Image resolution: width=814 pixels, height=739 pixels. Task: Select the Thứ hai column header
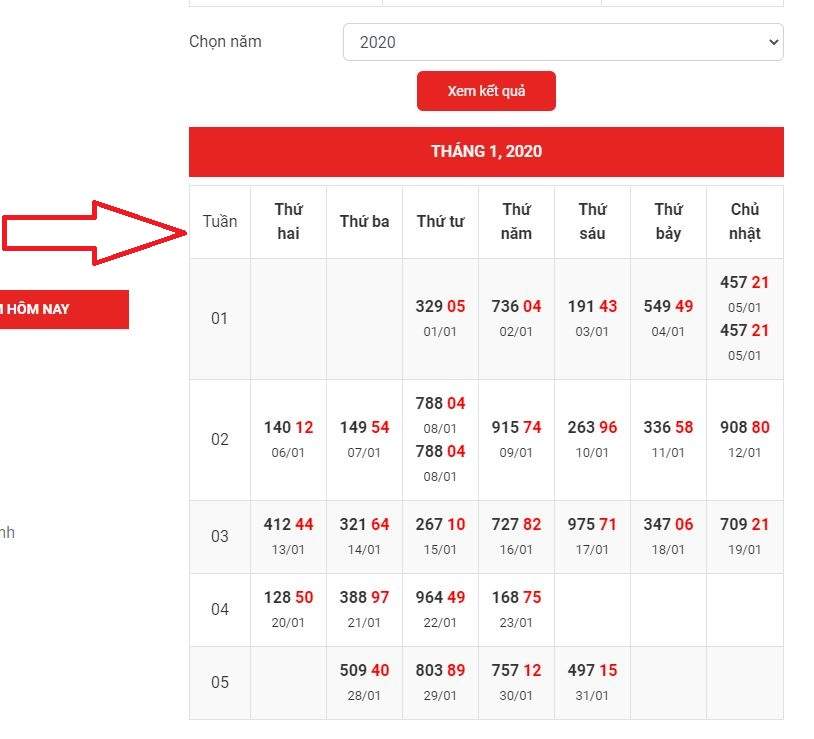(288, 221)
